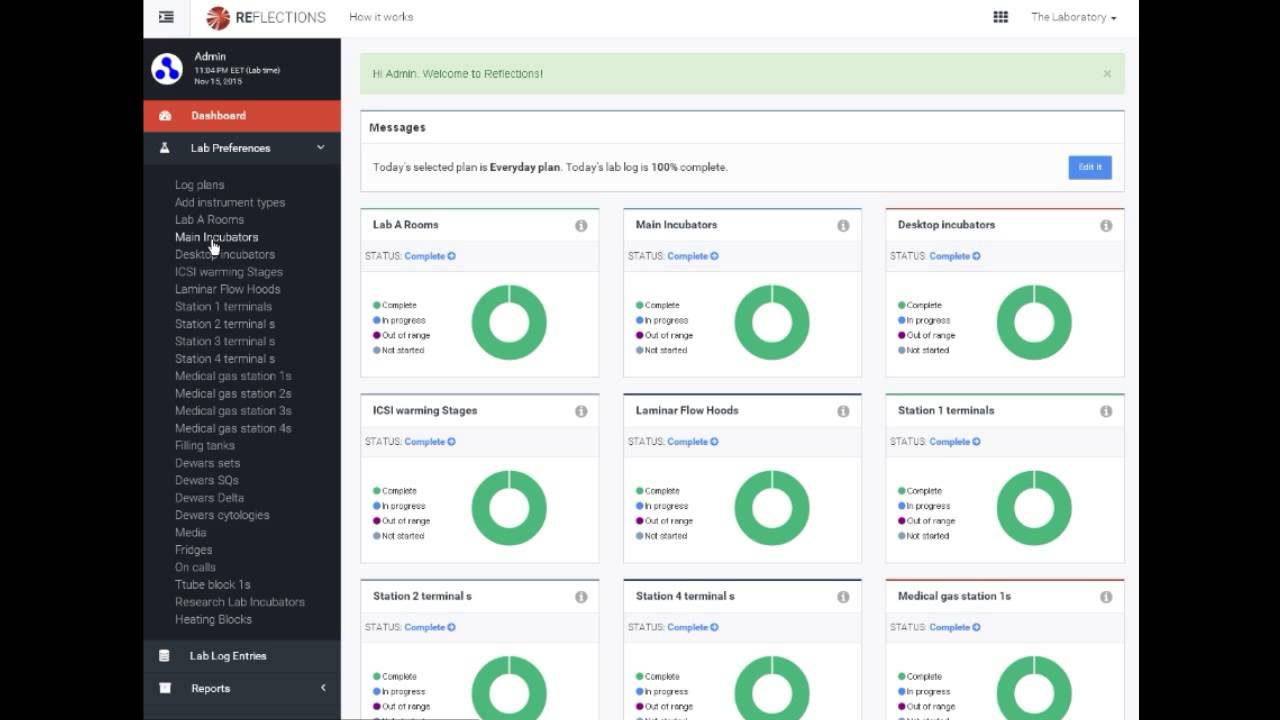Open the apps grid icon in header
This screenshot has width=1280, height=720.
click(1000, 17)
